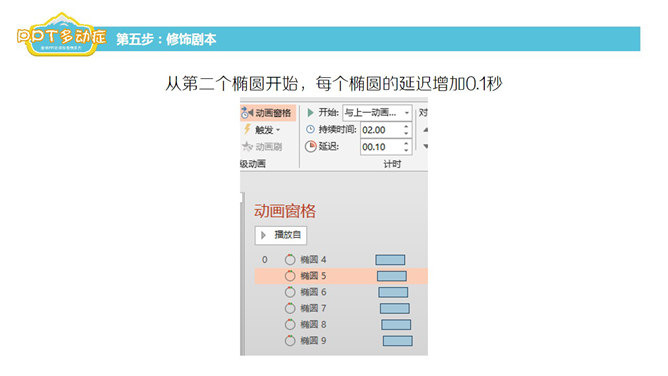Select the 椭圆 5 animation entry

[x=341, y=276]
